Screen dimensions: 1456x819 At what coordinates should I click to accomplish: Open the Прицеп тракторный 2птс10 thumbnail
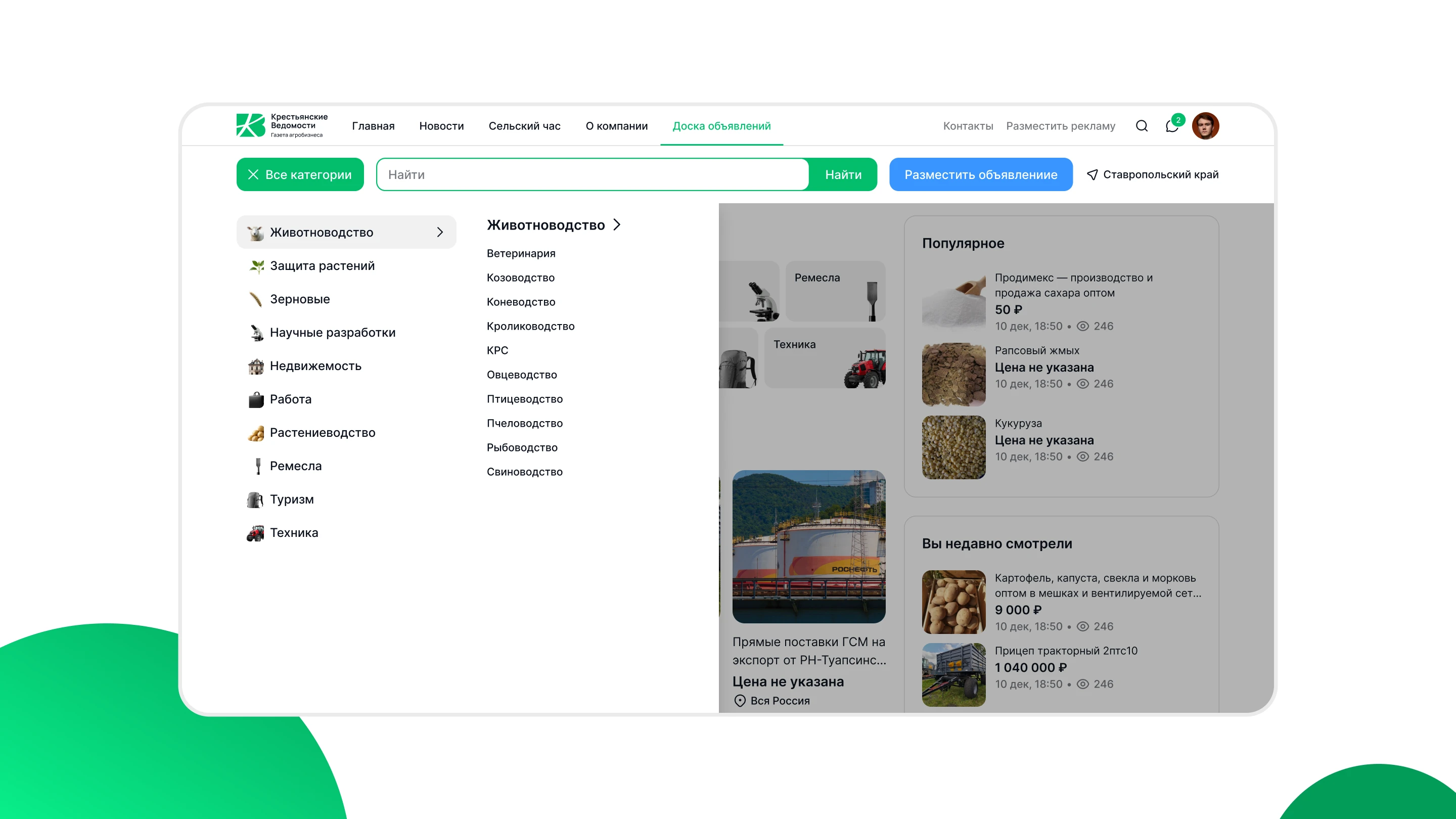pyautogui.click(x=953, y=675)
